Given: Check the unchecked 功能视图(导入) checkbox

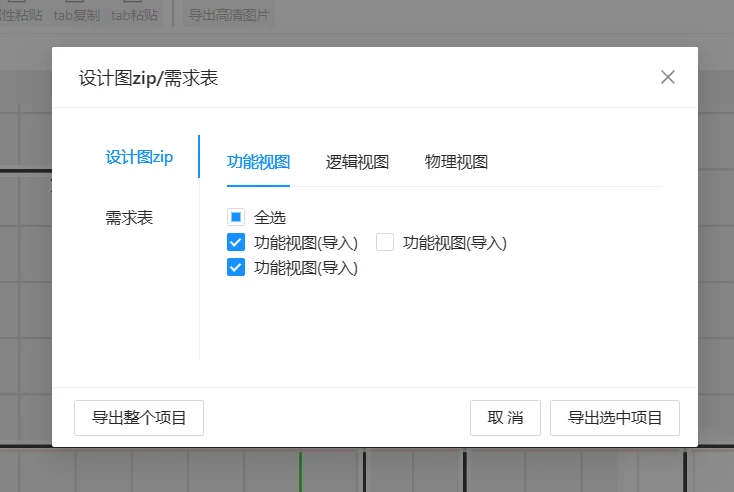Looking at the screenshot, I should point(385,242).
